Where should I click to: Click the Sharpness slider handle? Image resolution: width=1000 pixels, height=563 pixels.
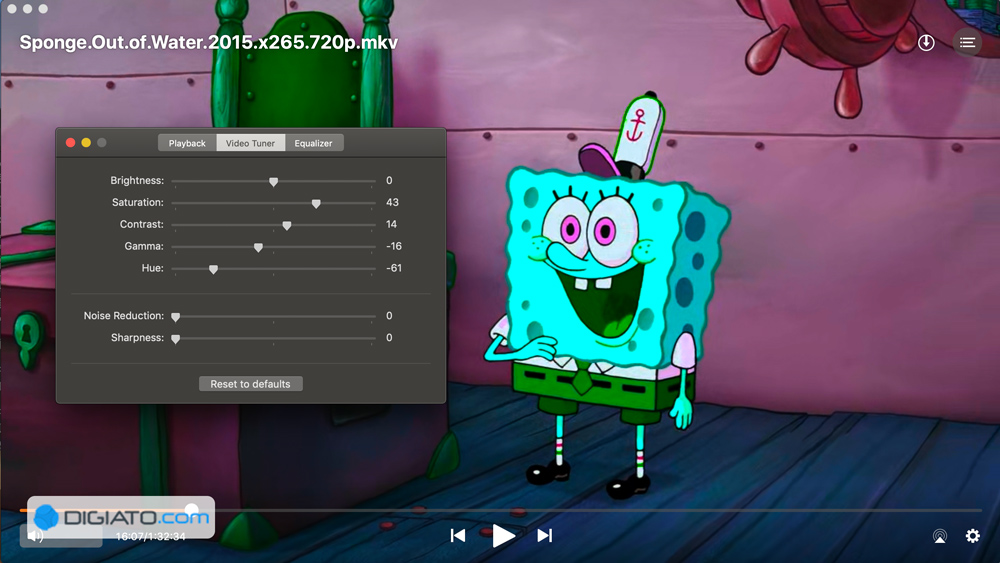pyautogui.click(x=175, y=339)
